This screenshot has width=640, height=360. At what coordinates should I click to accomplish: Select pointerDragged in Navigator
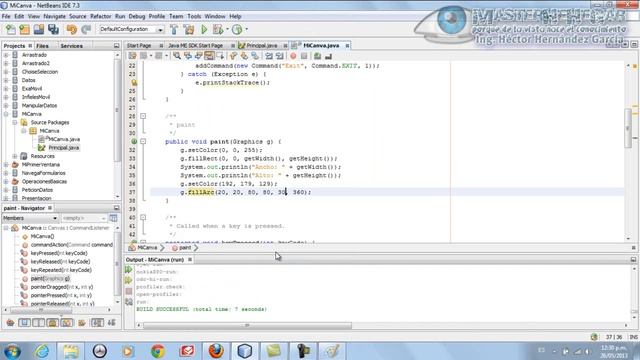click(x=62, y=287)
